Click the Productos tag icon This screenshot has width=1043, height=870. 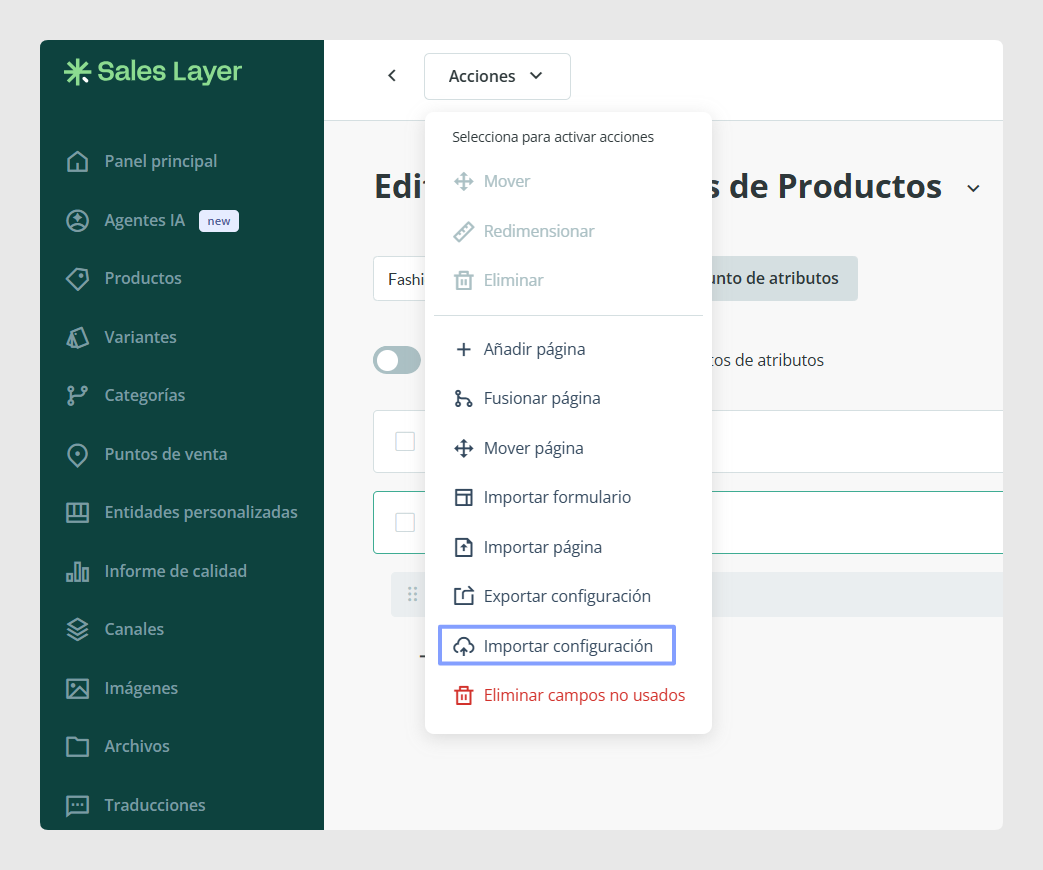pos(77,279)
